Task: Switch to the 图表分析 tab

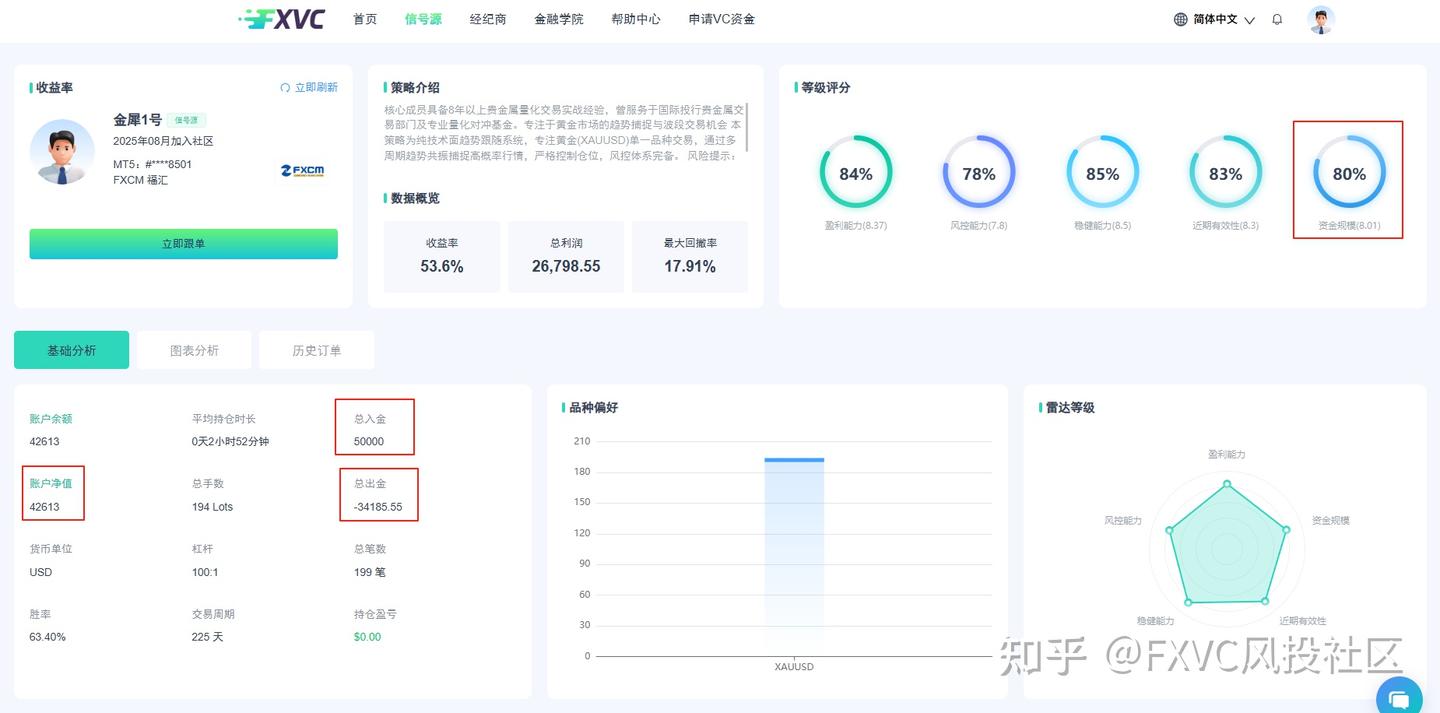Action: [194, 350]
